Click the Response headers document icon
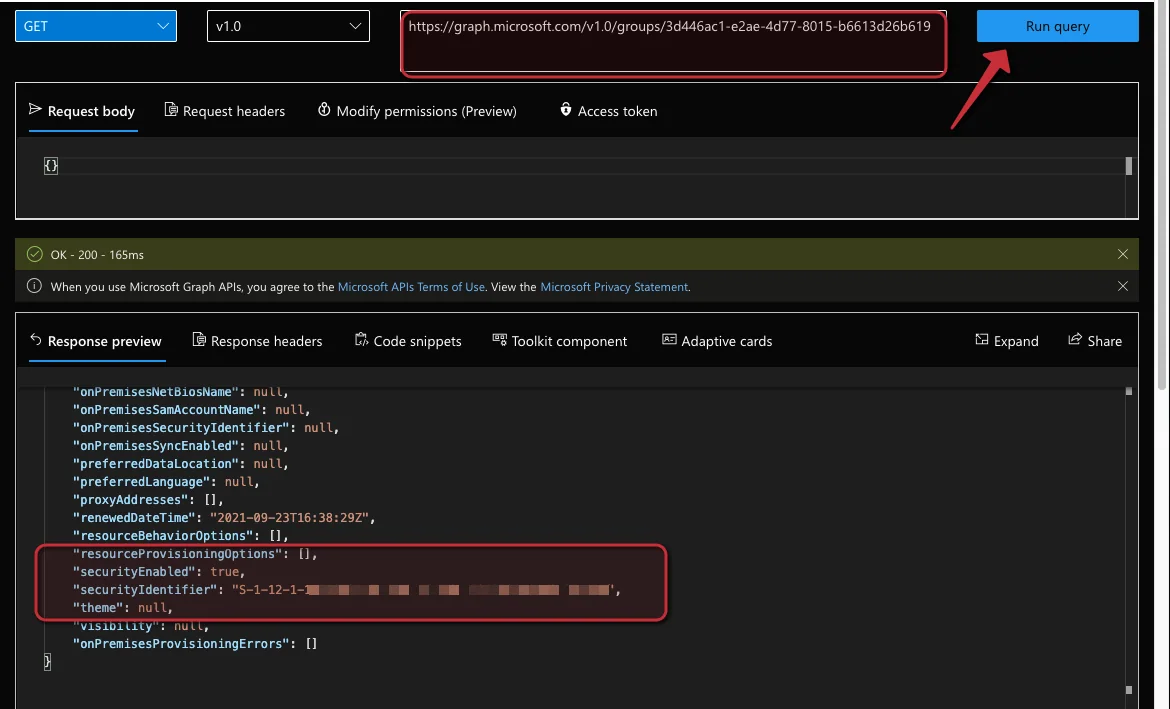 (x=199, y=340)
